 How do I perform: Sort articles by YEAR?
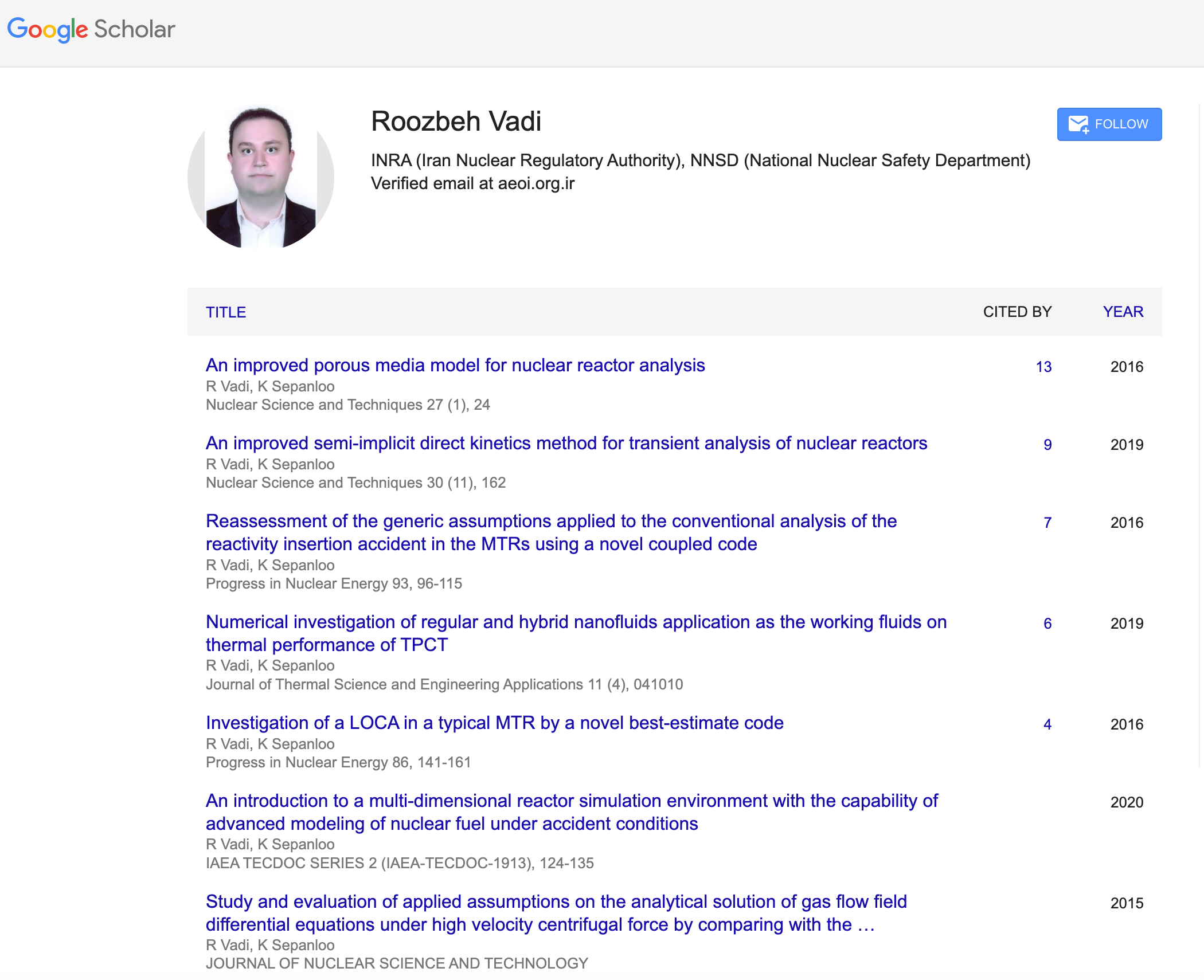[x=1123, y=312]
